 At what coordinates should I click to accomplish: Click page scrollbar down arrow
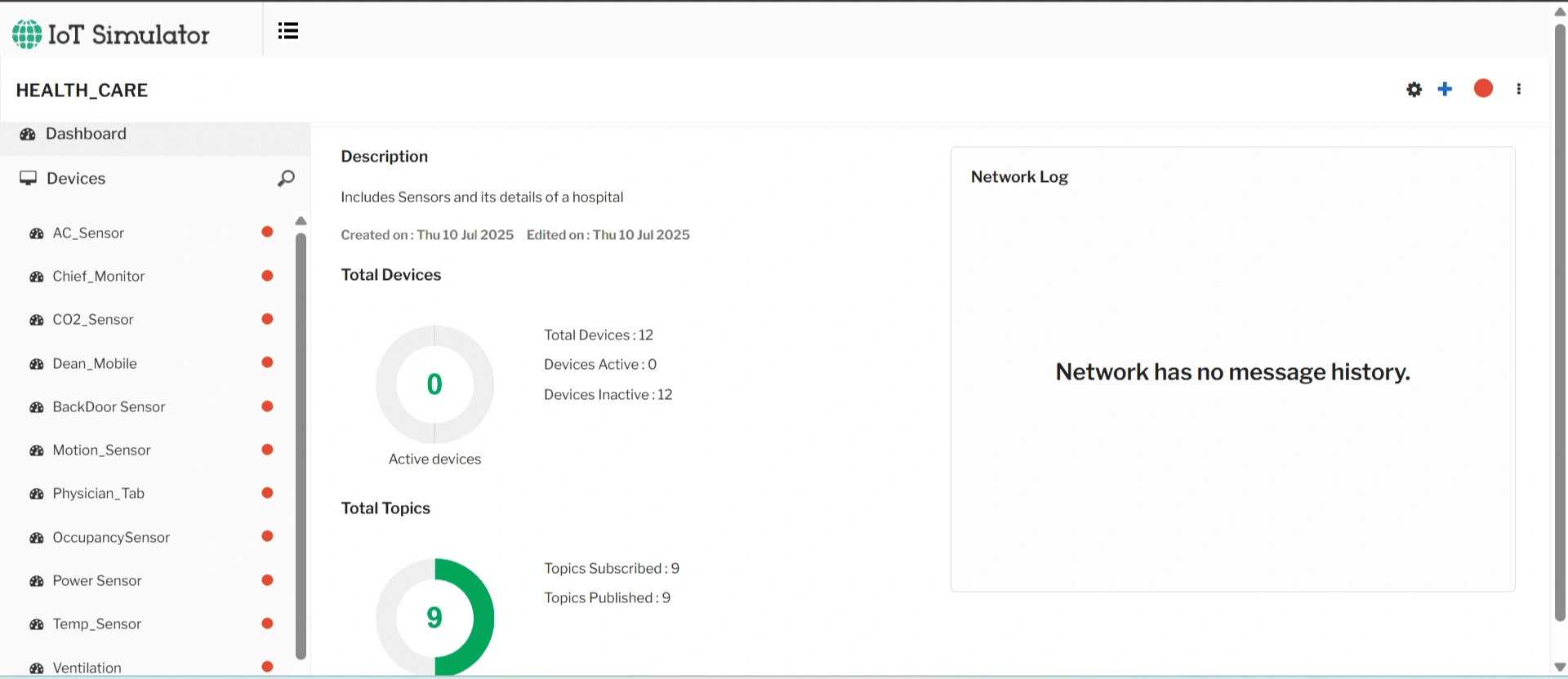point(1560,667)
